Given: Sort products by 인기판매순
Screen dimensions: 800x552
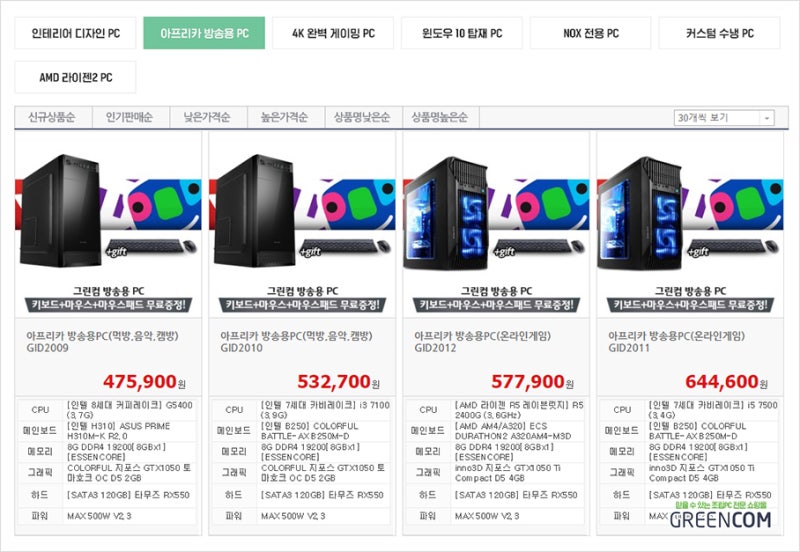Looking at the screenshot, I should [131, 117].
